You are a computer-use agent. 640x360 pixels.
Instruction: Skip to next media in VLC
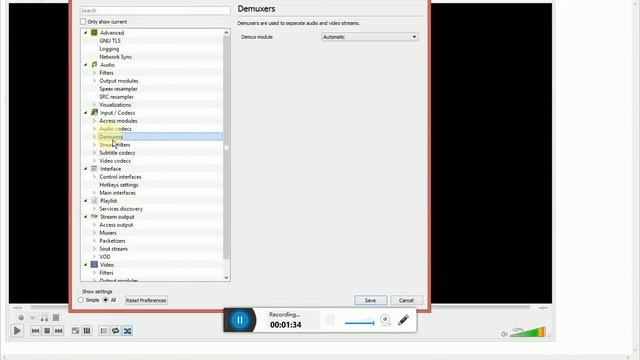58,331
